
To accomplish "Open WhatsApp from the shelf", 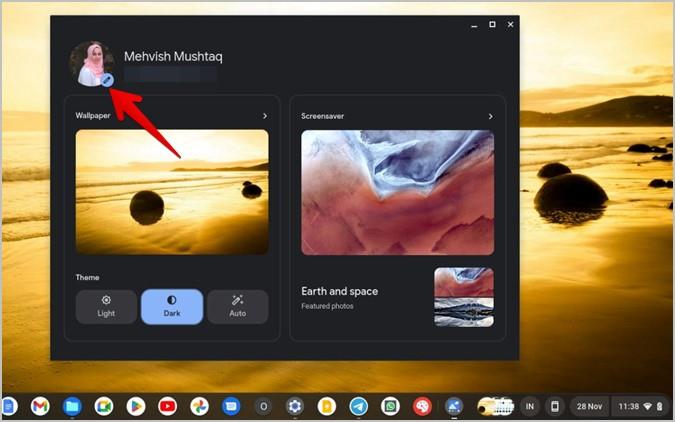I will [390, 406].
